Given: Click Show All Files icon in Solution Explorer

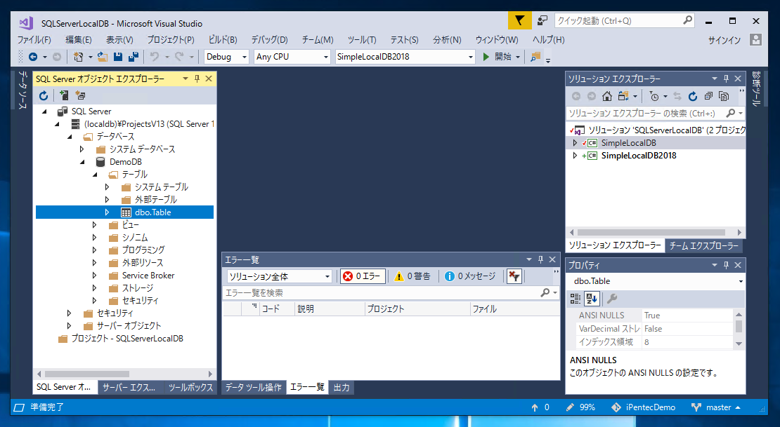Looking at the screenshot, I should [x=724, y=96].
